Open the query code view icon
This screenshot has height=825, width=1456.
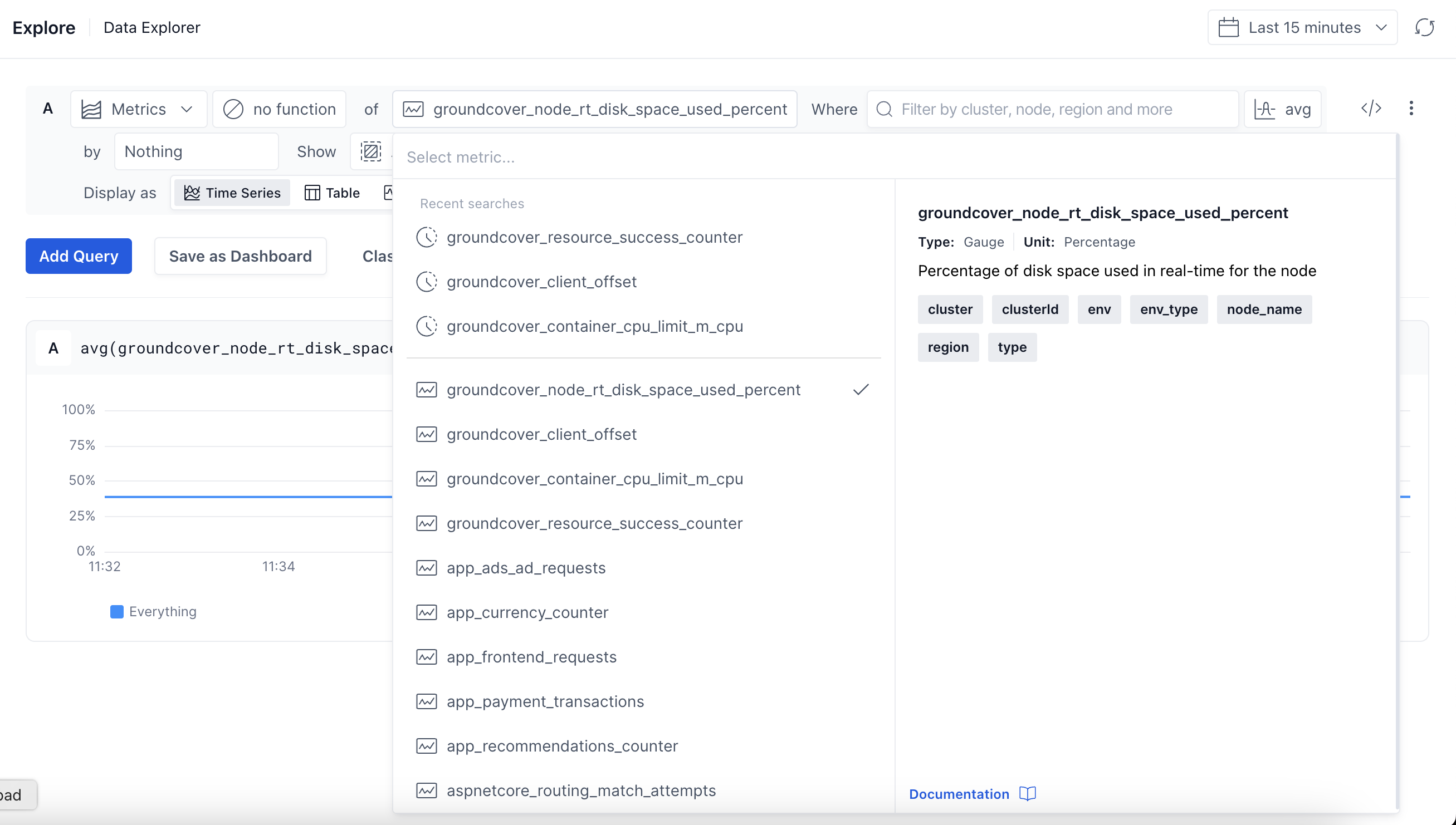tap(1370, 108)
